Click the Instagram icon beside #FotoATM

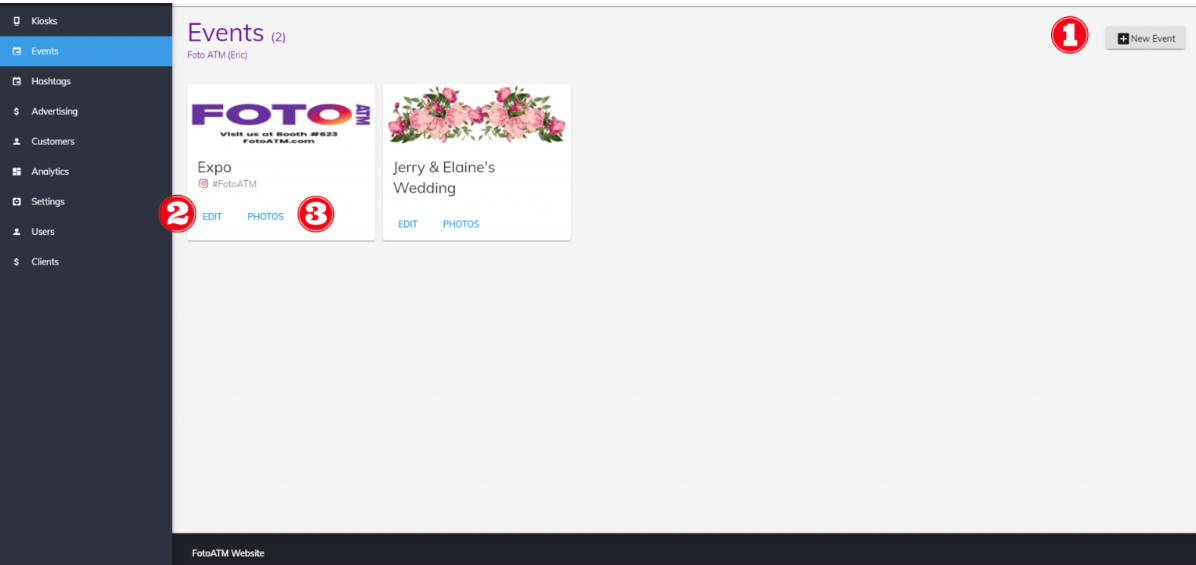203,184
